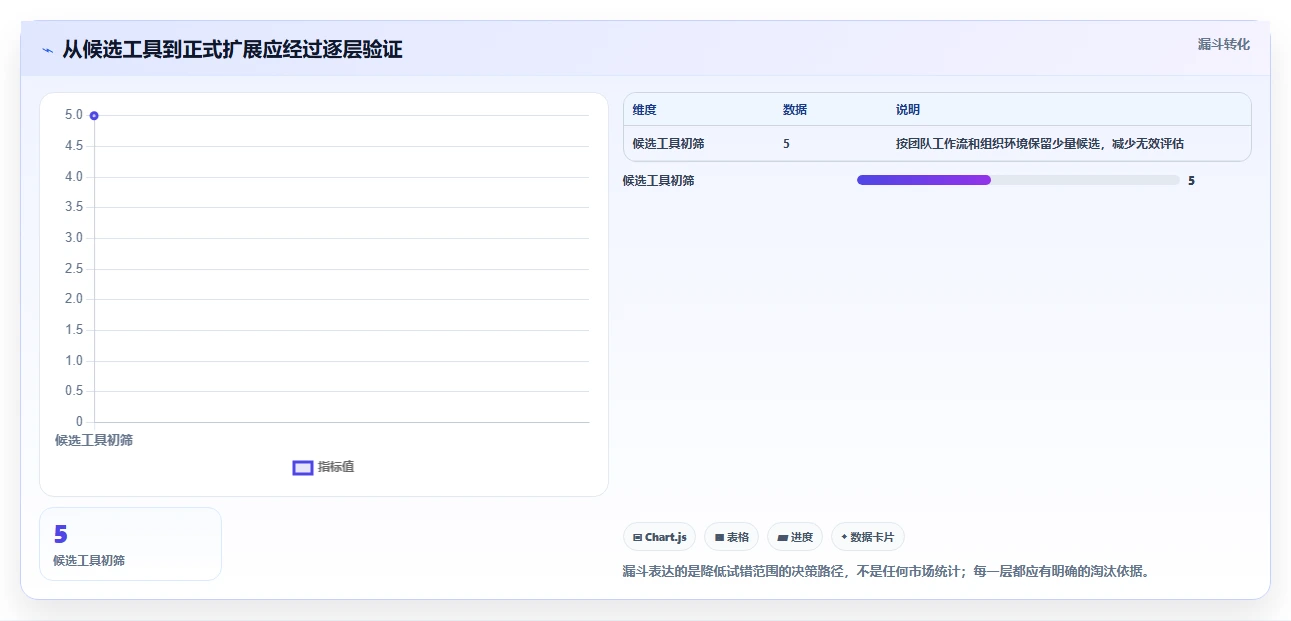
Task: Click the y-axis value 0
Action: 79,422
